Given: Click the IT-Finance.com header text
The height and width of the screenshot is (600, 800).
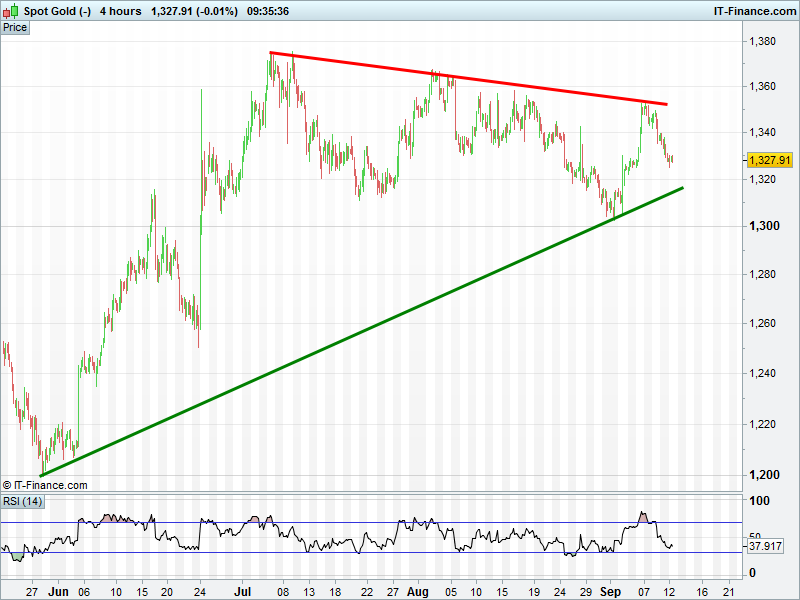Looking at the screenshot, I should point(755,11).
